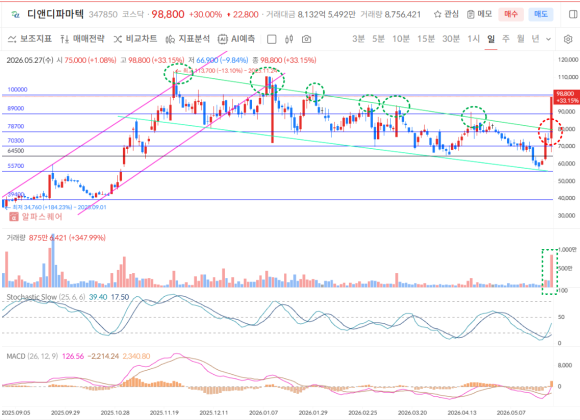Image resolution: width=580 pixels, height=420 pixels.
Task: Click the 2026.05.07 date axis label
Action: coord(511,413)
